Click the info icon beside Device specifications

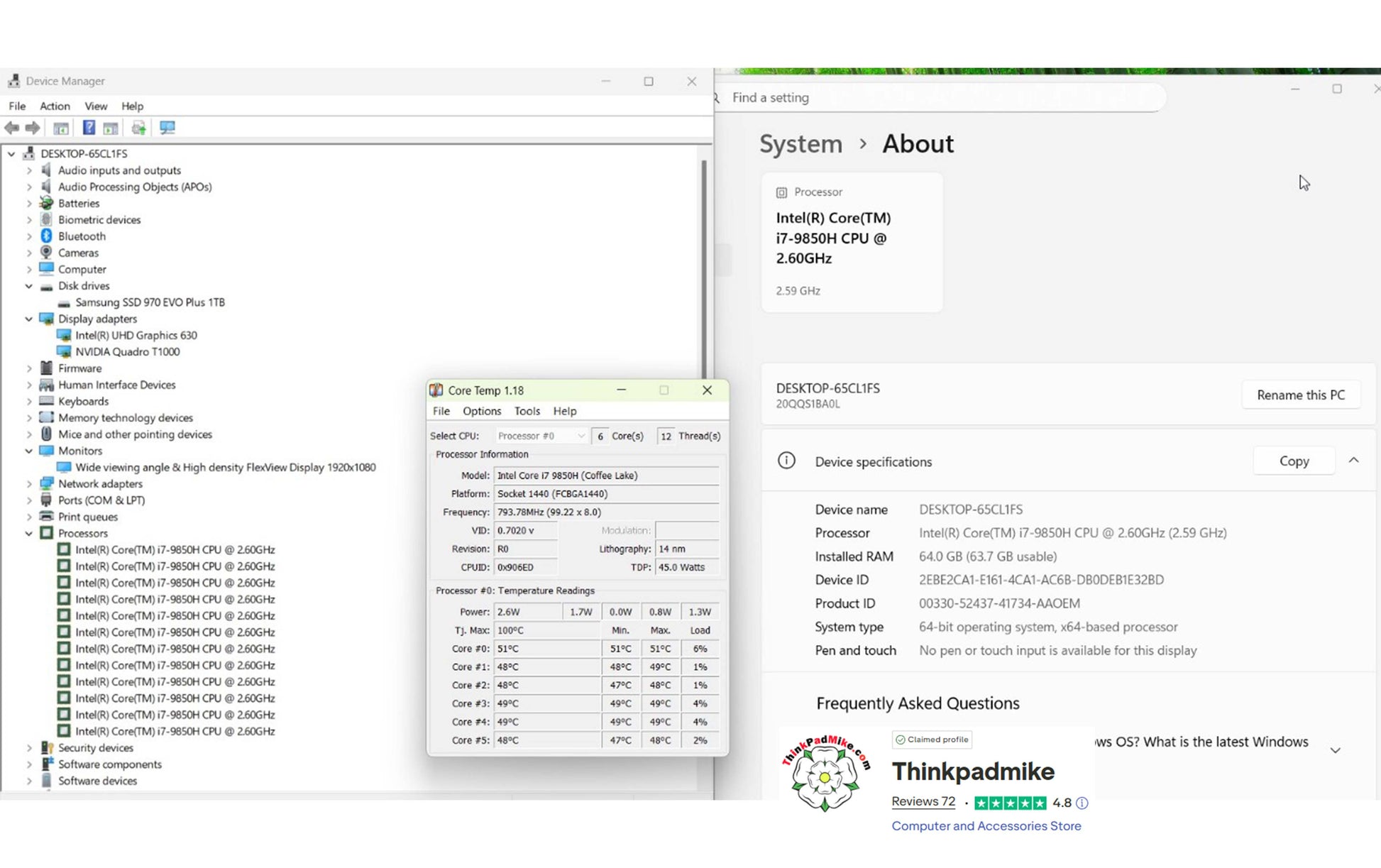[x=786, y=461]
